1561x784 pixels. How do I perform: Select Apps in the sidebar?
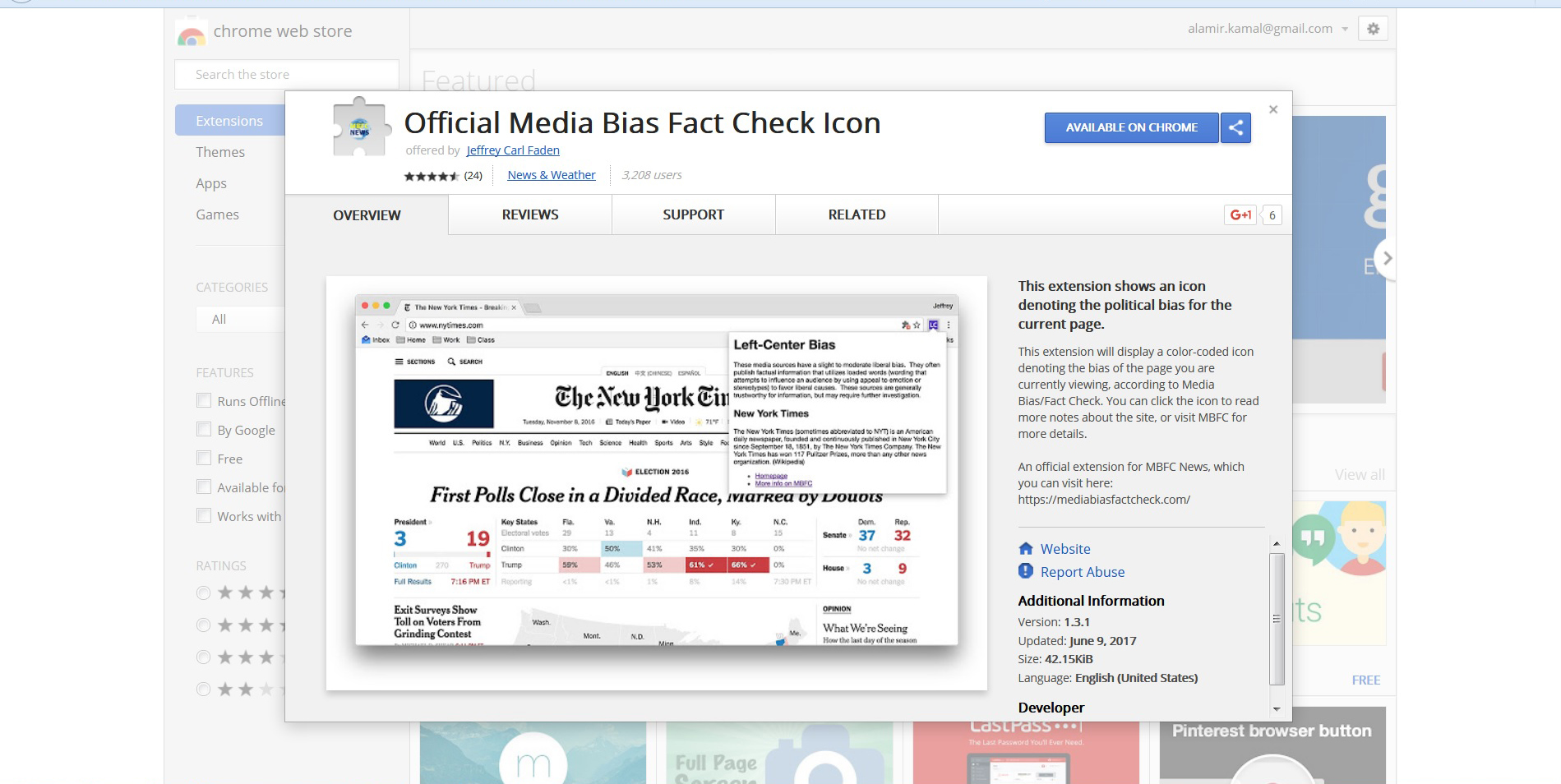pos(211,183)
